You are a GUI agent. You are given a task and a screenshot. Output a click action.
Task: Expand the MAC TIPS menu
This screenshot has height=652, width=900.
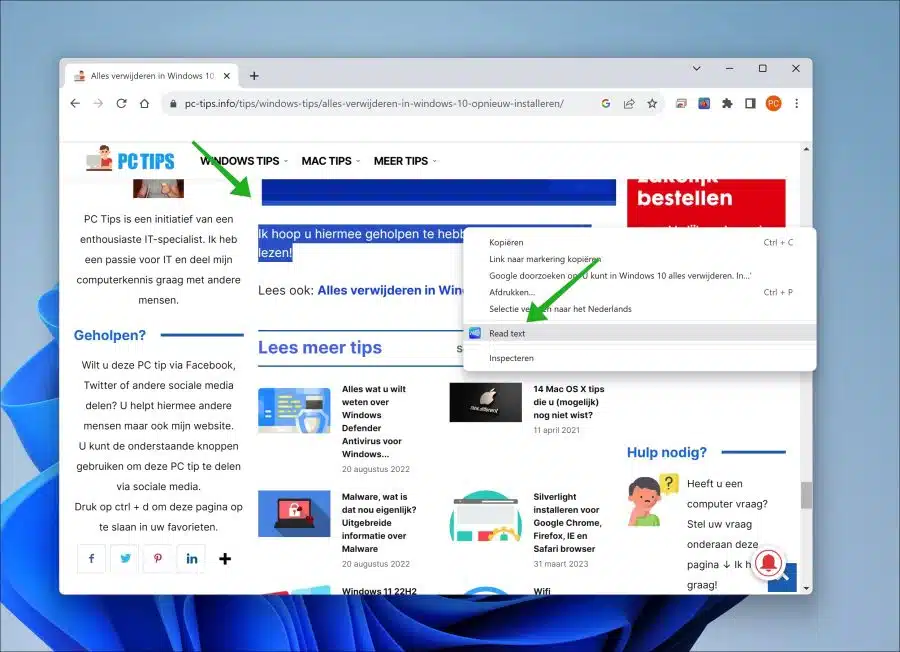[x=331, y=161]
